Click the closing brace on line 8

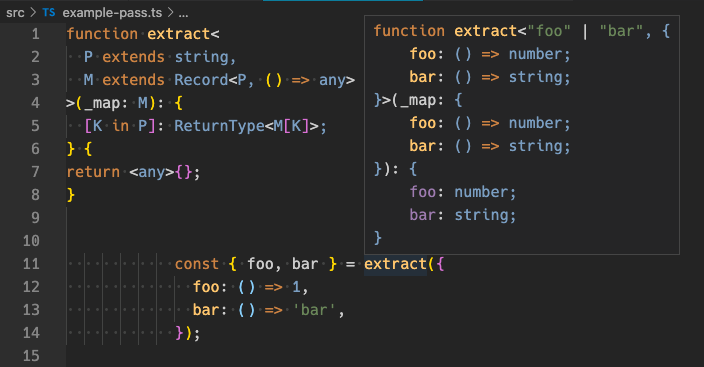[x=70, y=195]
